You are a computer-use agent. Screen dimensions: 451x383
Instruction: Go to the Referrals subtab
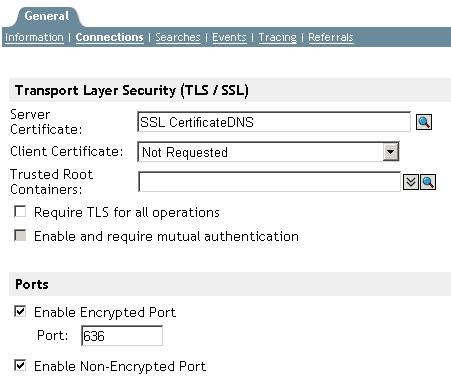(331, 37)
